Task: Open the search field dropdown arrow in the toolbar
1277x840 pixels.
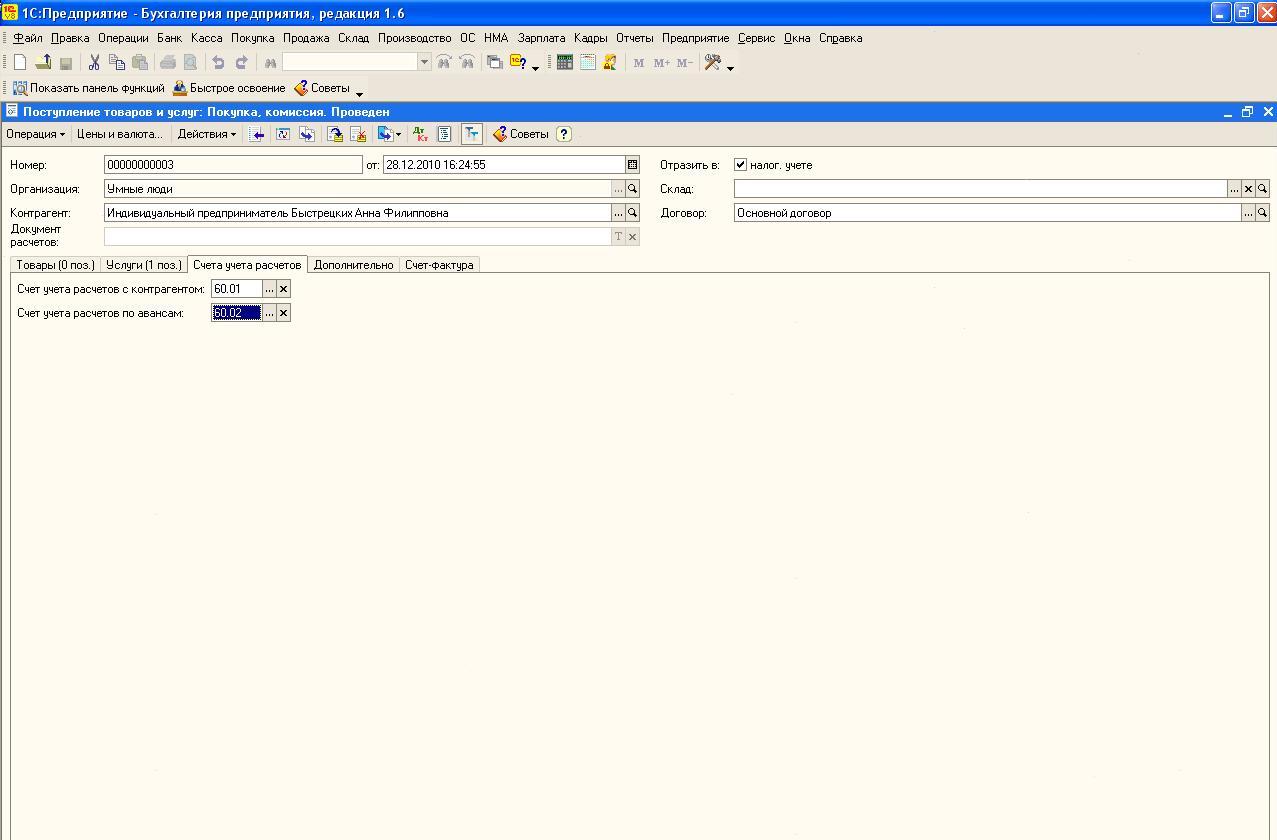Action: point(424,62)
